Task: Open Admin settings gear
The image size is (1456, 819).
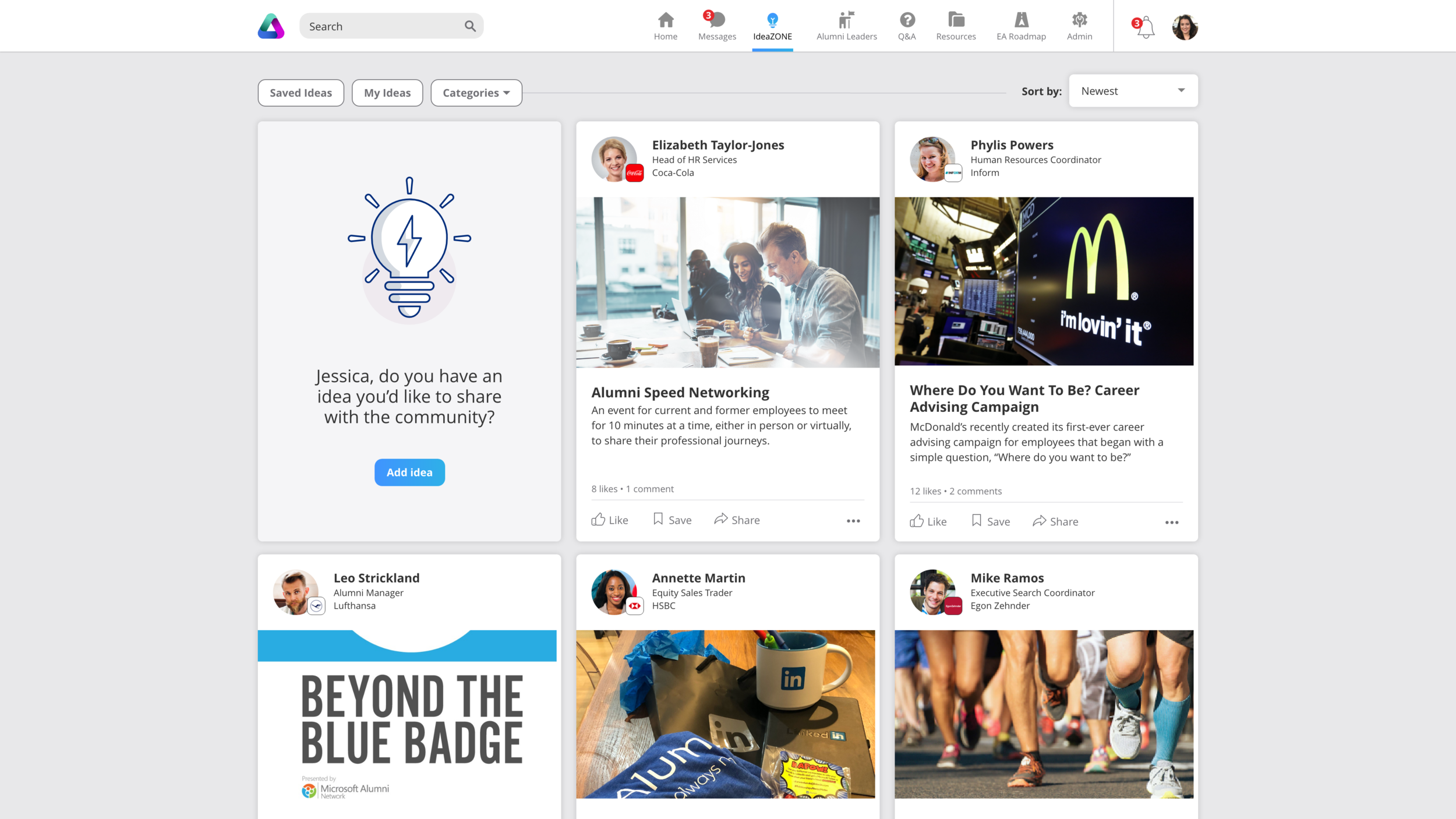Action: point(1079,26)
